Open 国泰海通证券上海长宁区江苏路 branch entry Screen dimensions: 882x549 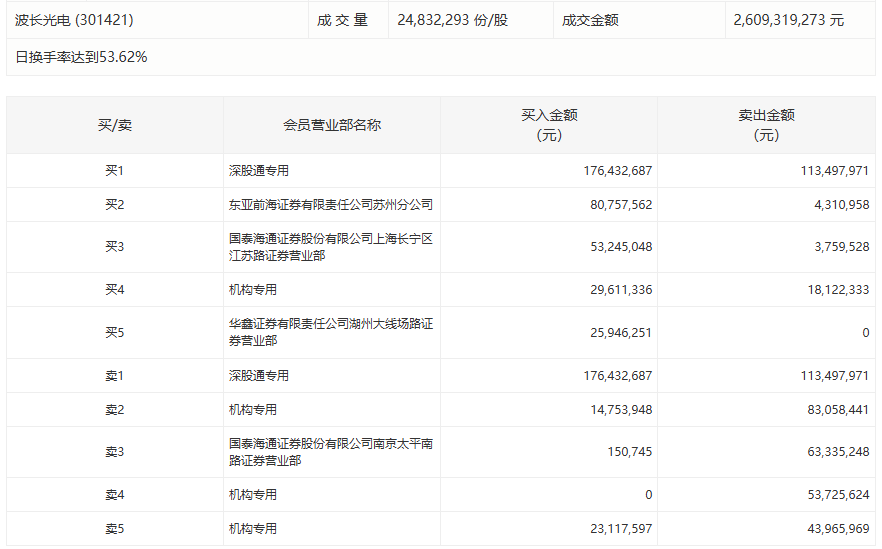click(330, 247)
